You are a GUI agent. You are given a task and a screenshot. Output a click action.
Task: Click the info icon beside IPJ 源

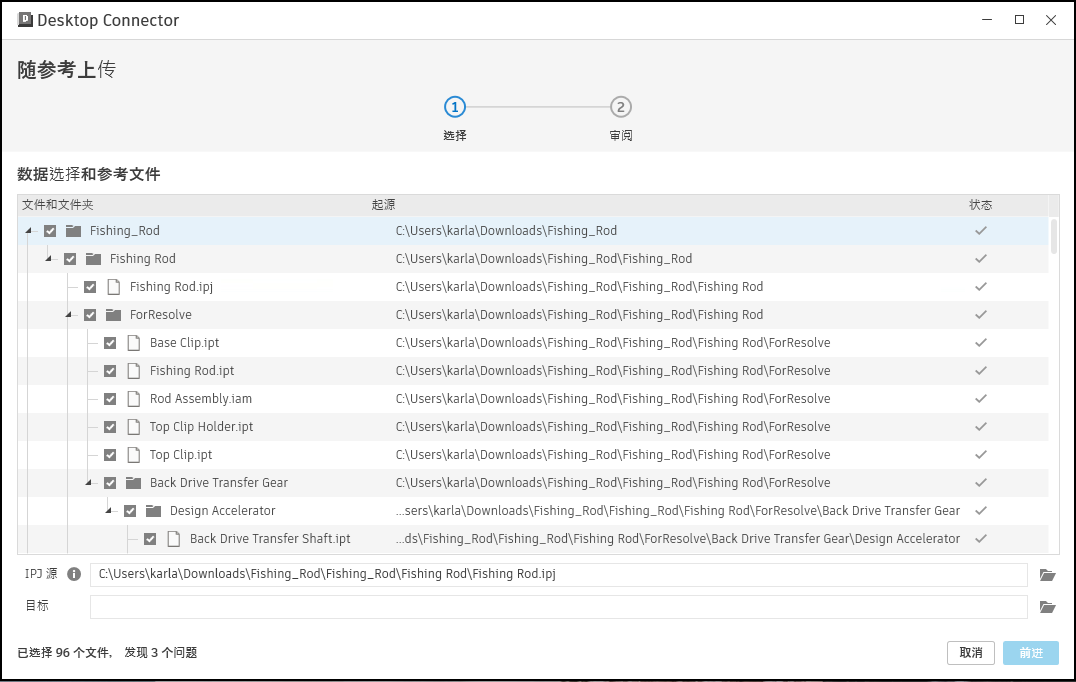74,574
